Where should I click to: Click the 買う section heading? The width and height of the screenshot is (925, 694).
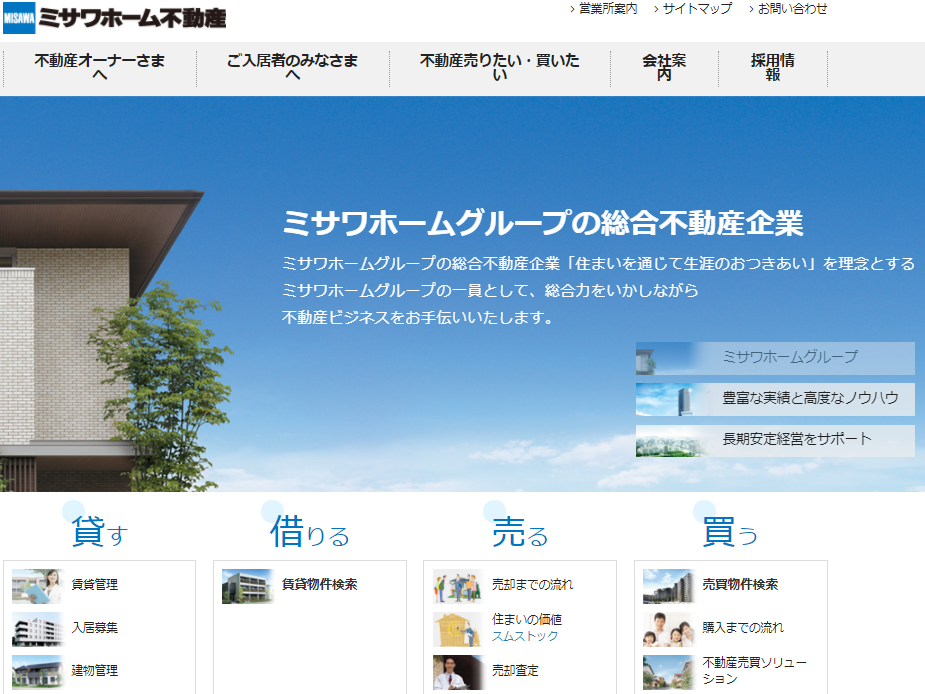pyautogui.click(x=730, y=532)
